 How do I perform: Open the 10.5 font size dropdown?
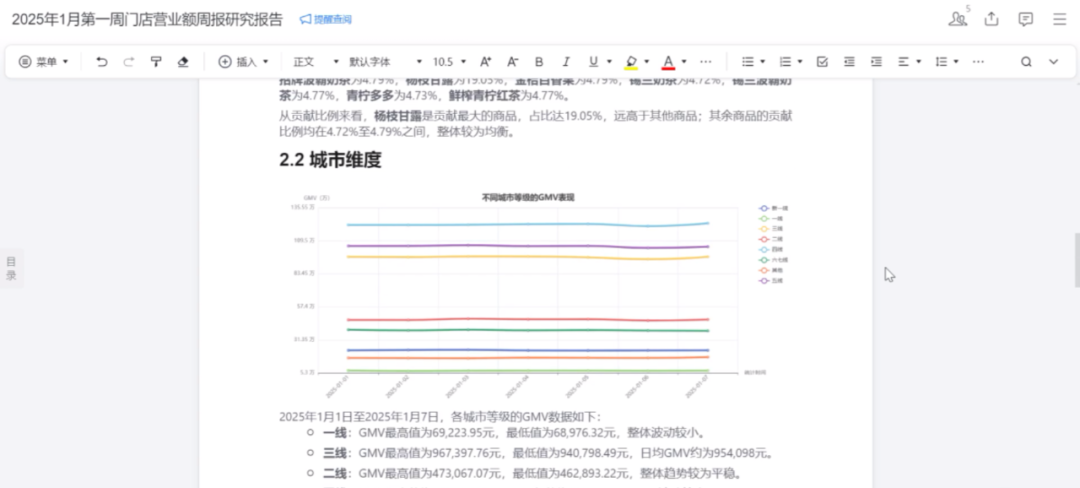[x=449, y=62]
